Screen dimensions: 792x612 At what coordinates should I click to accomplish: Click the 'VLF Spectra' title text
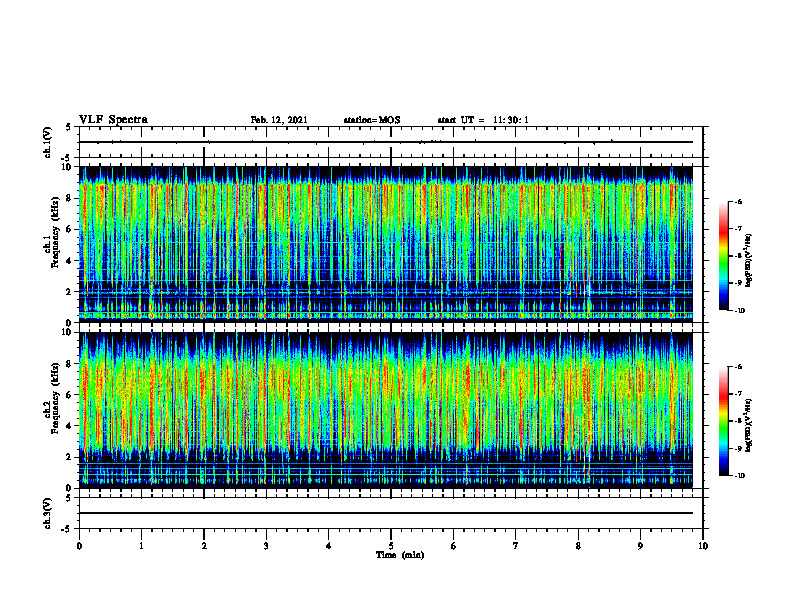[x=113, y=120]
